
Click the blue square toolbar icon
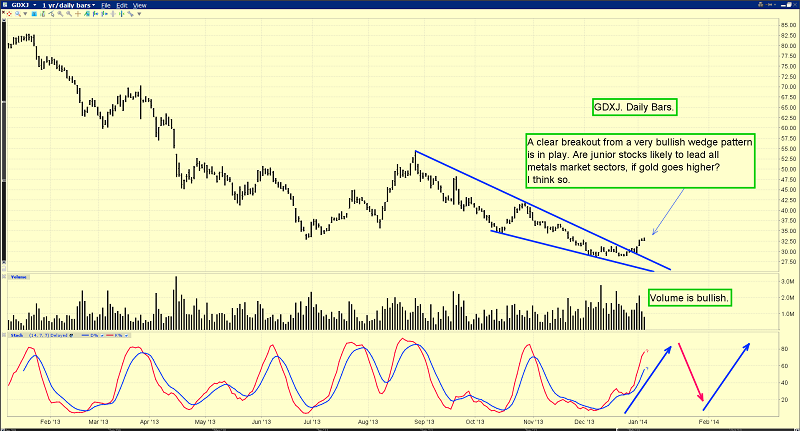(34, 14)
